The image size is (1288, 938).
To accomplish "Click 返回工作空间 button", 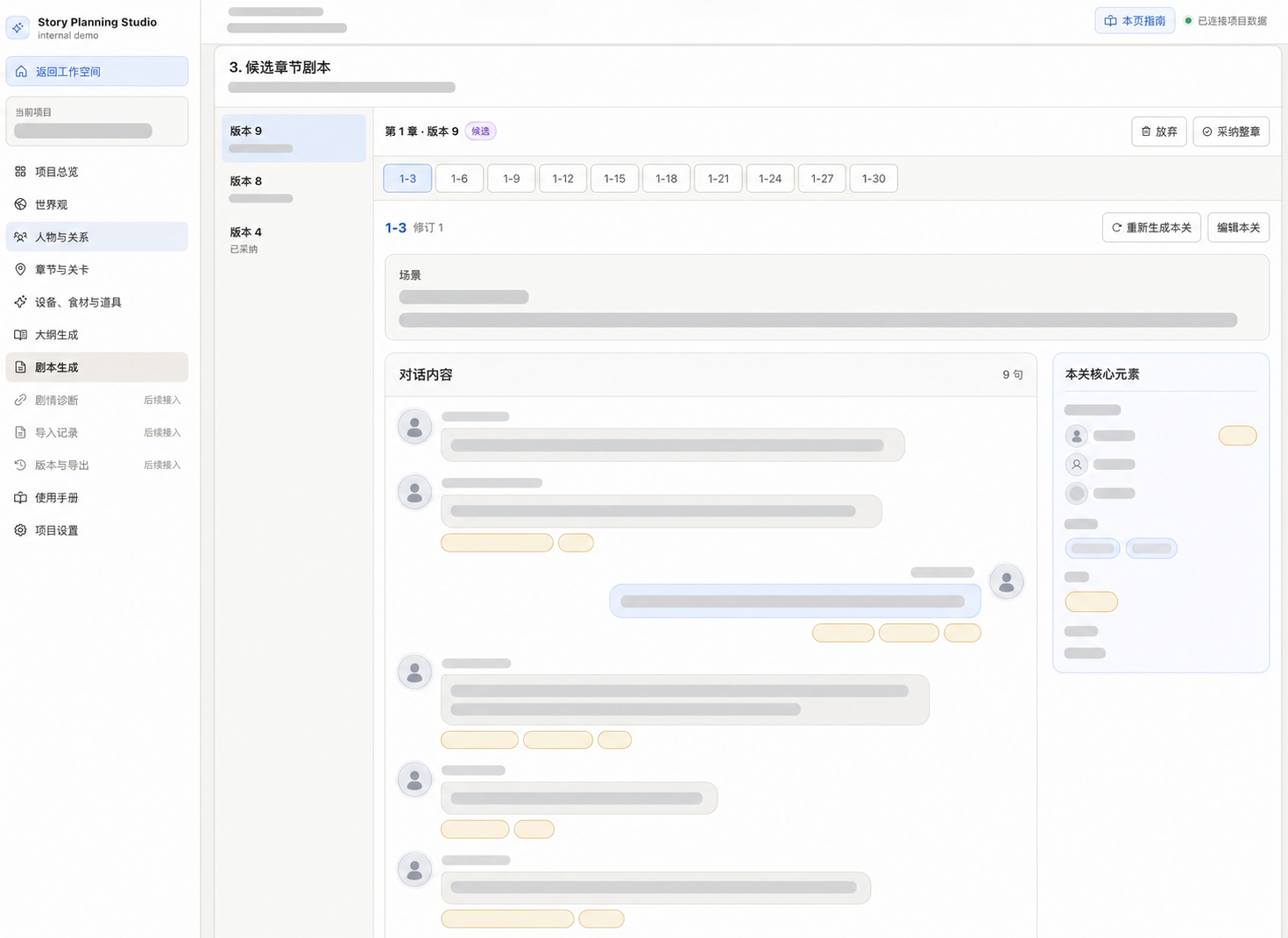I will point(97,71).
